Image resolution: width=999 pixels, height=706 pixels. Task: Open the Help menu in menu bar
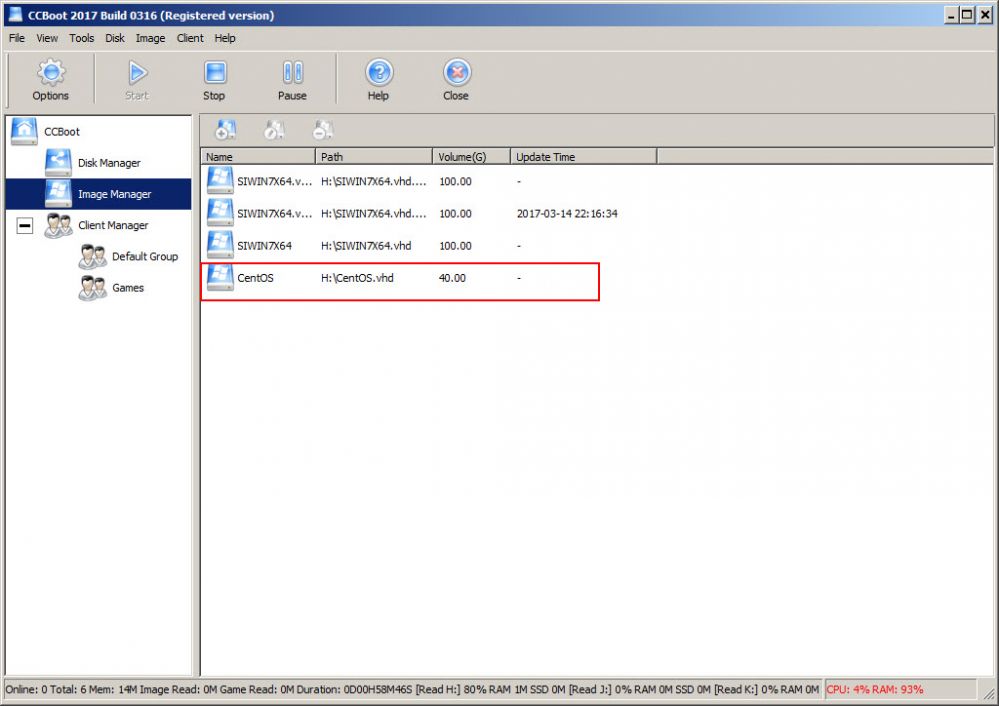point(225,38)
